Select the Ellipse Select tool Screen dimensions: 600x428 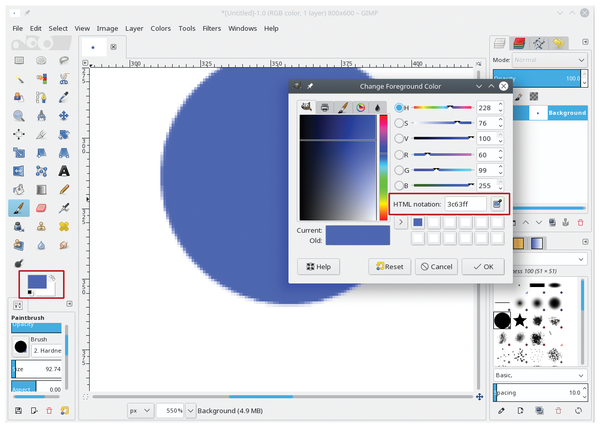click(x=41, y=60)
